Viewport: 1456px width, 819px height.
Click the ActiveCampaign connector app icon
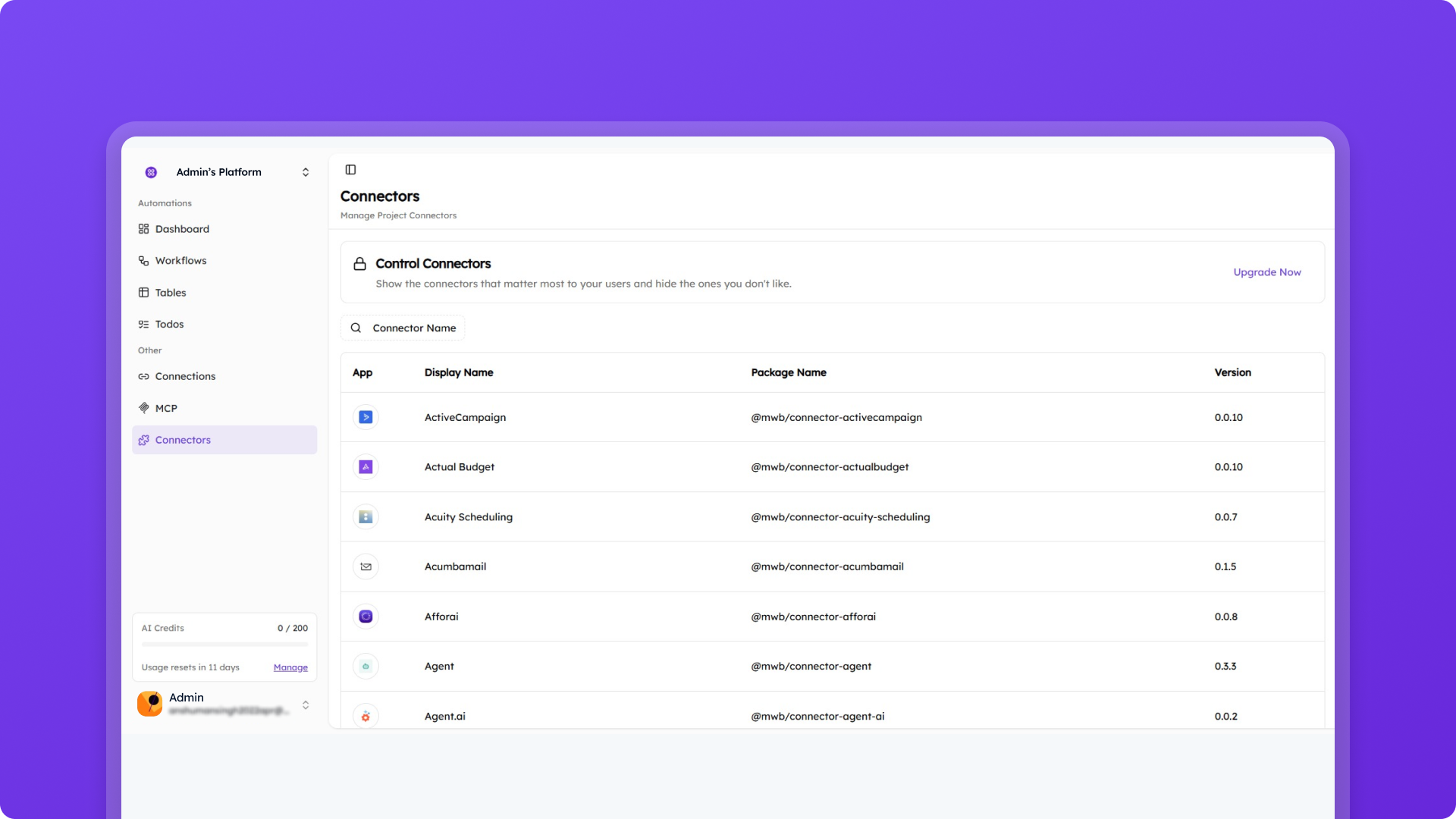[366, 417]
